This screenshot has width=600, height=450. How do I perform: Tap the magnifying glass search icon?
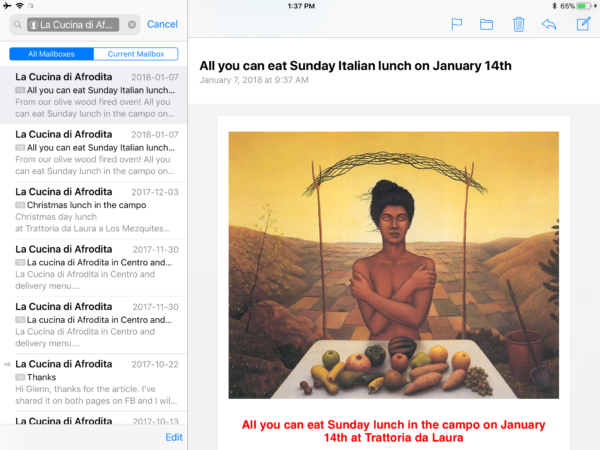click(x=18, y=24)
